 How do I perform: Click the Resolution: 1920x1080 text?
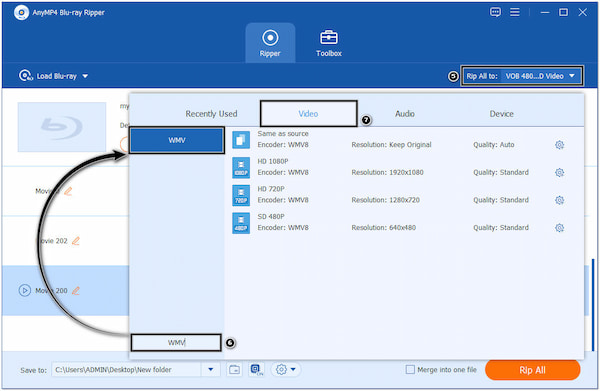coord(387,172)
